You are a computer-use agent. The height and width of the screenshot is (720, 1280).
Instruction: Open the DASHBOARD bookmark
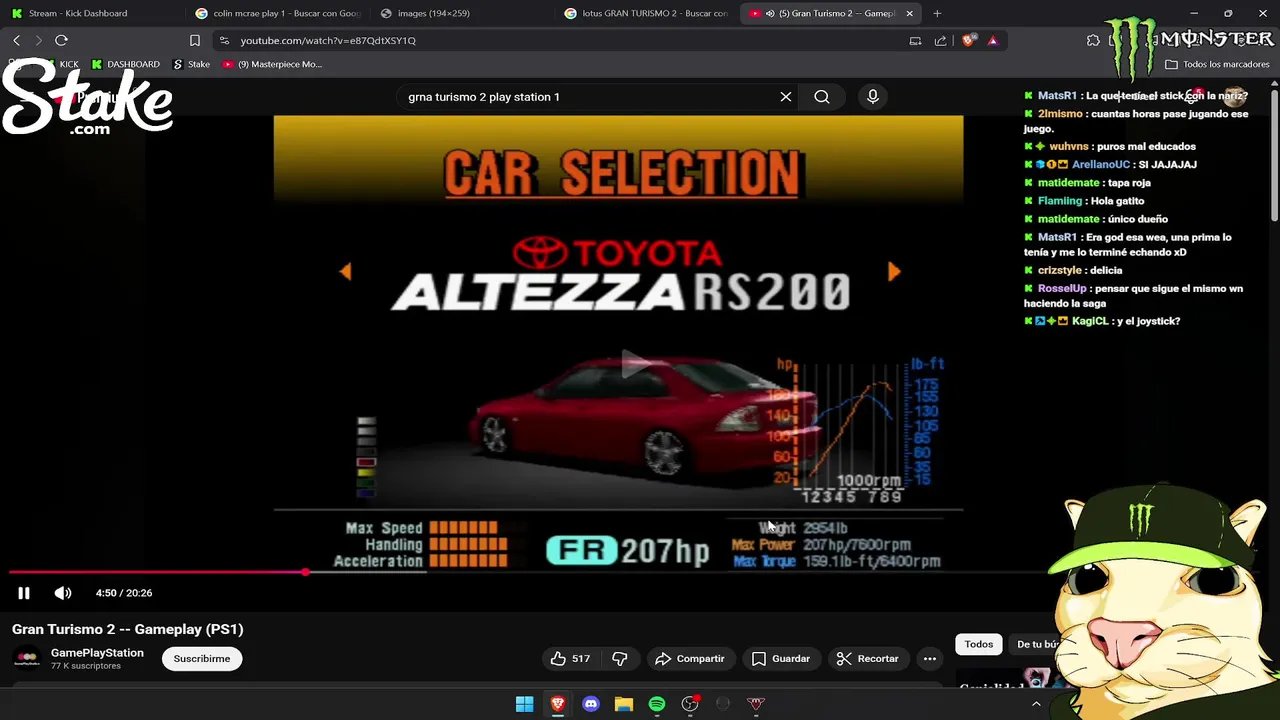pyautogui.click(x=126, y=64)
